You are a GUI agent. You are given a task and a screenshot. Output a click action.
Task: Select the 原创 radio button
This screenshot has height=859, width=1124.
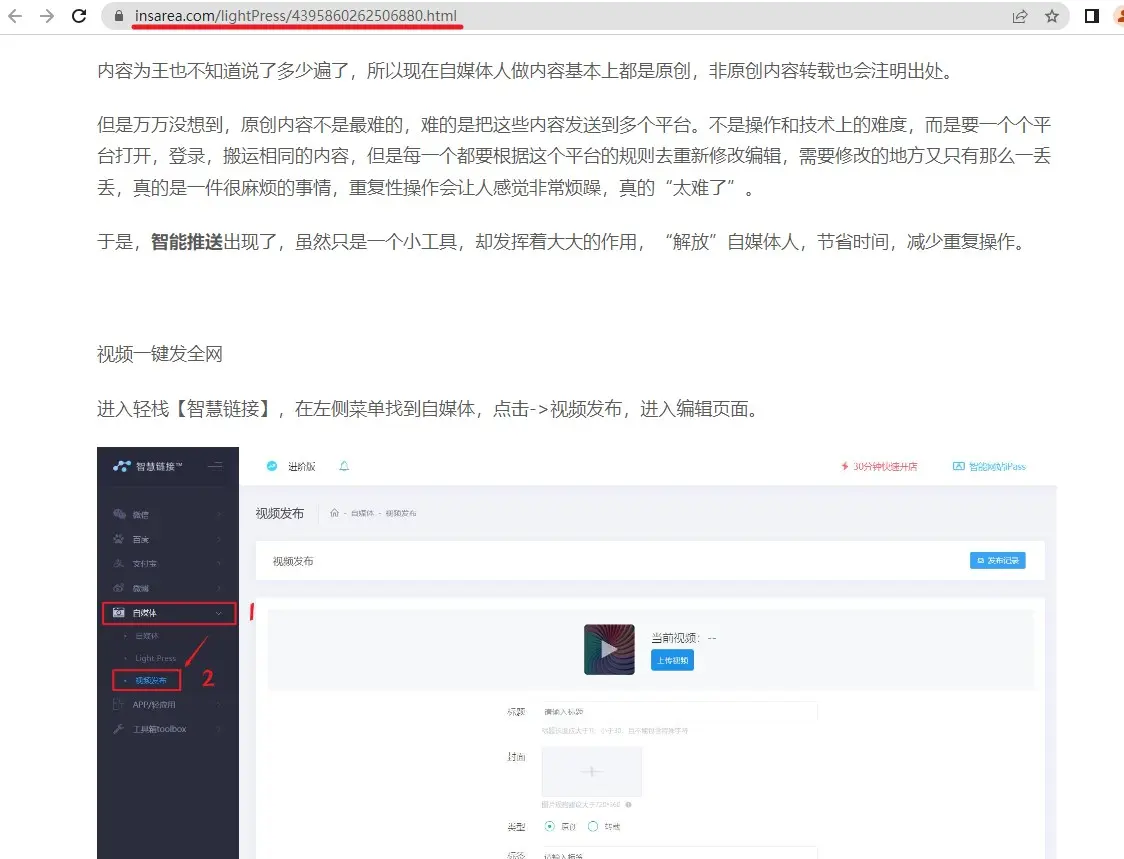550,826
